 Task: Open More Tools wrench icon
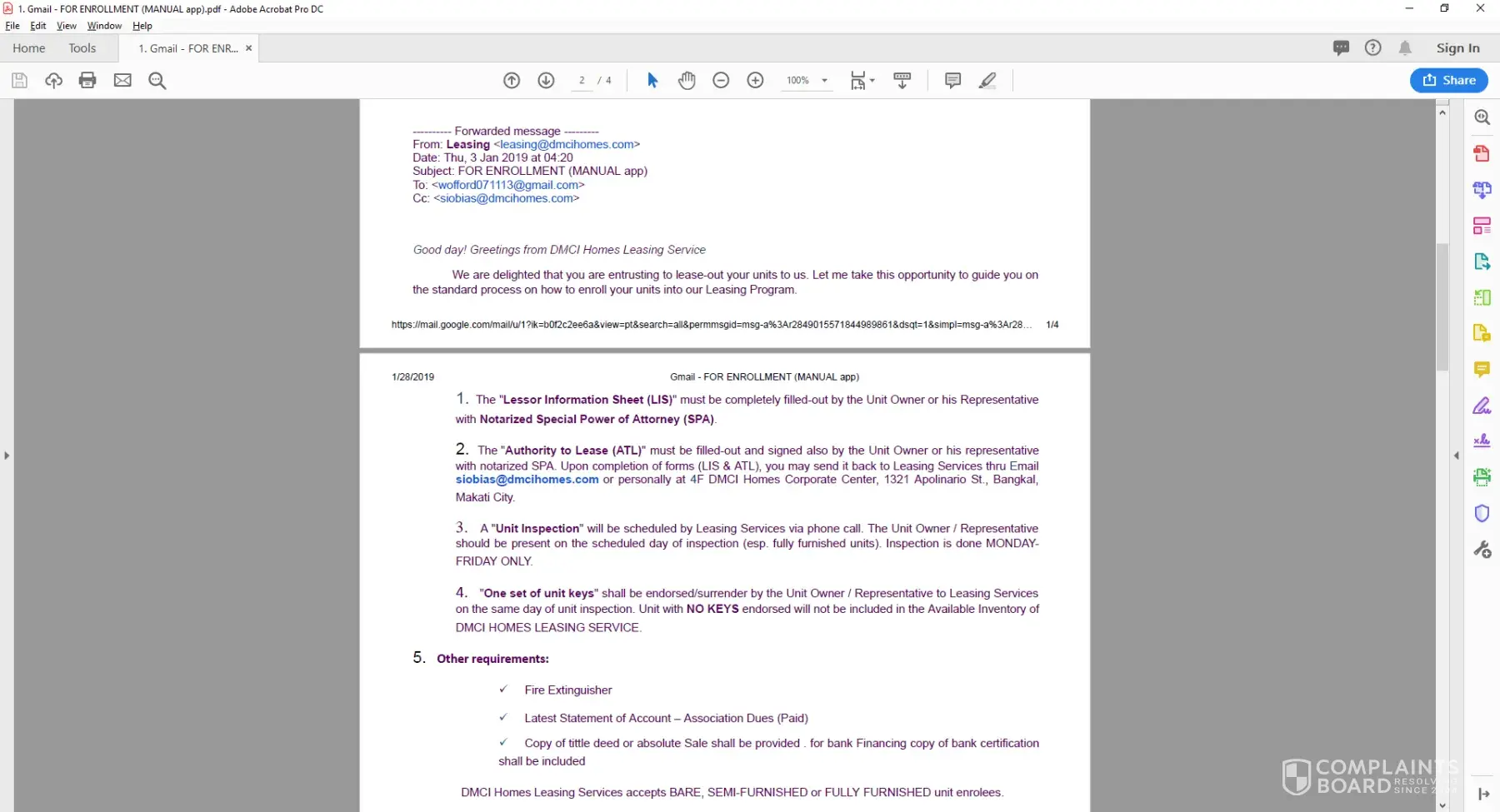pos(1482,550)
